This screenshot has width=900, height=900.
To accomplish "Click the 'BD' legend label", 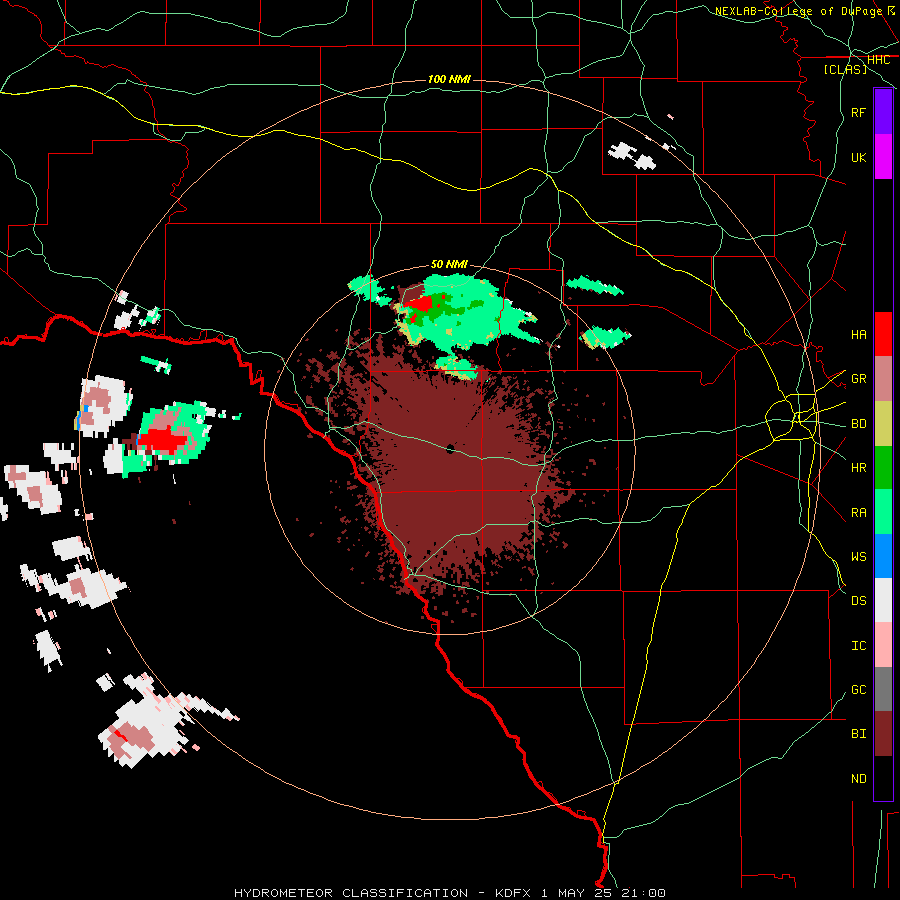I will (x=859, y=424).
